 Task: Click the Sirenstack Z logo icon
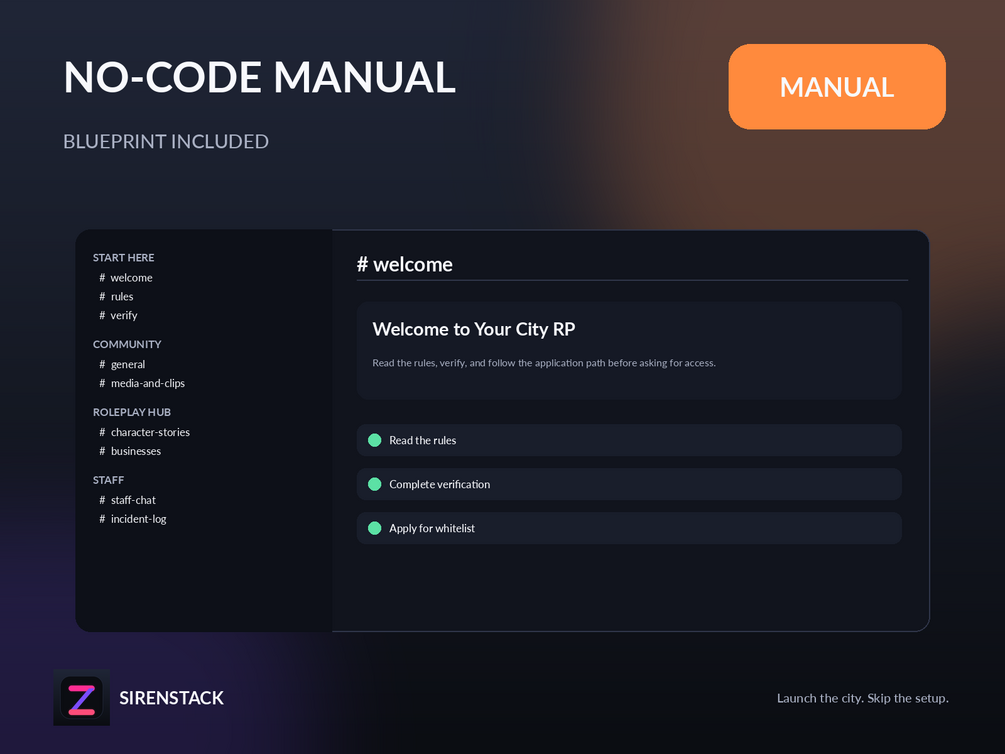81,698
